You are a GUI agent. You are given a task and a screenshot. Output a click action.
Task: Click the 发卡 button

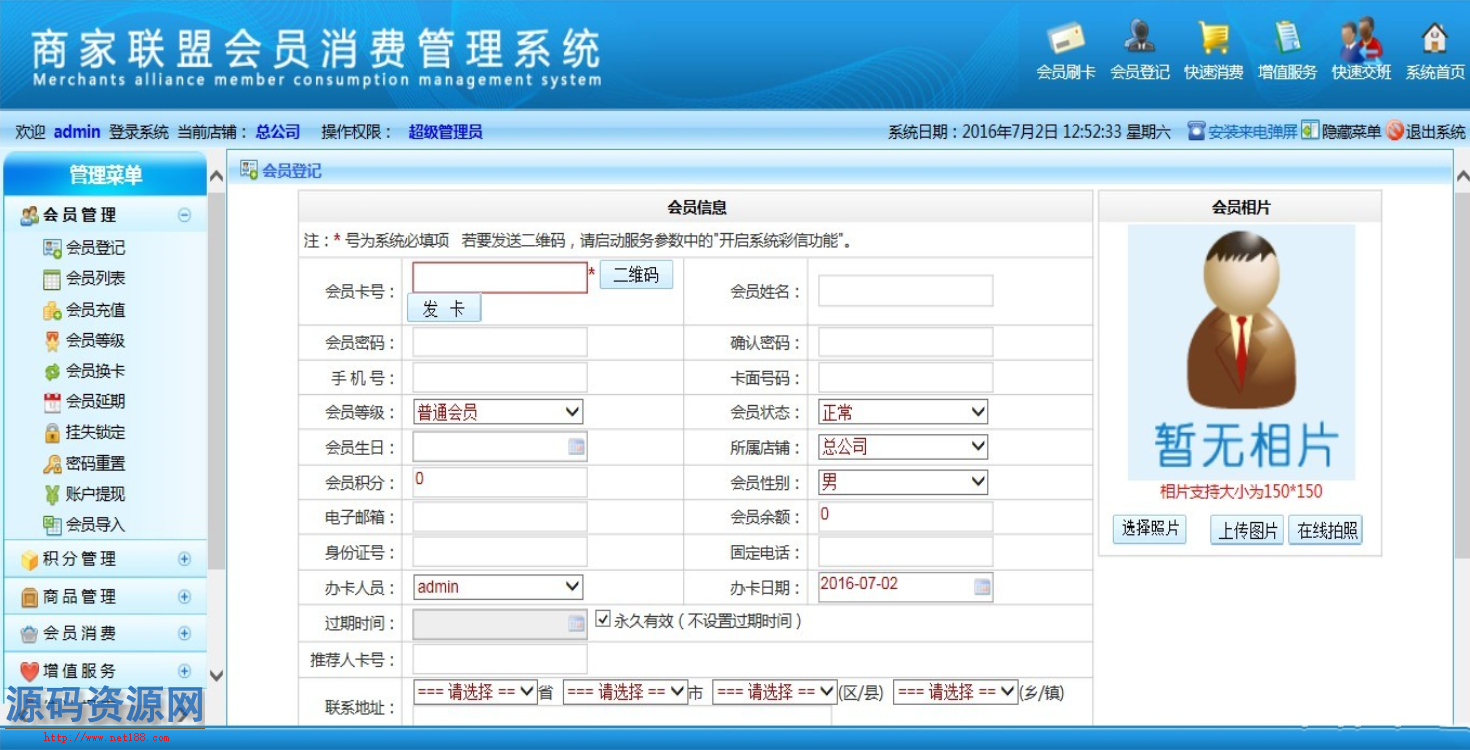click(444, 309)
